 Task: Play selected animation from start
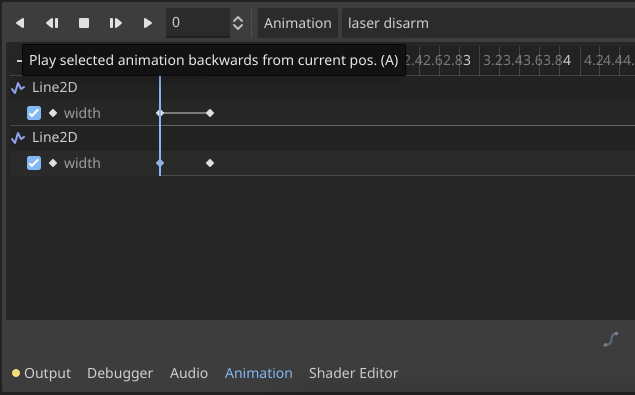click(147, 23)
